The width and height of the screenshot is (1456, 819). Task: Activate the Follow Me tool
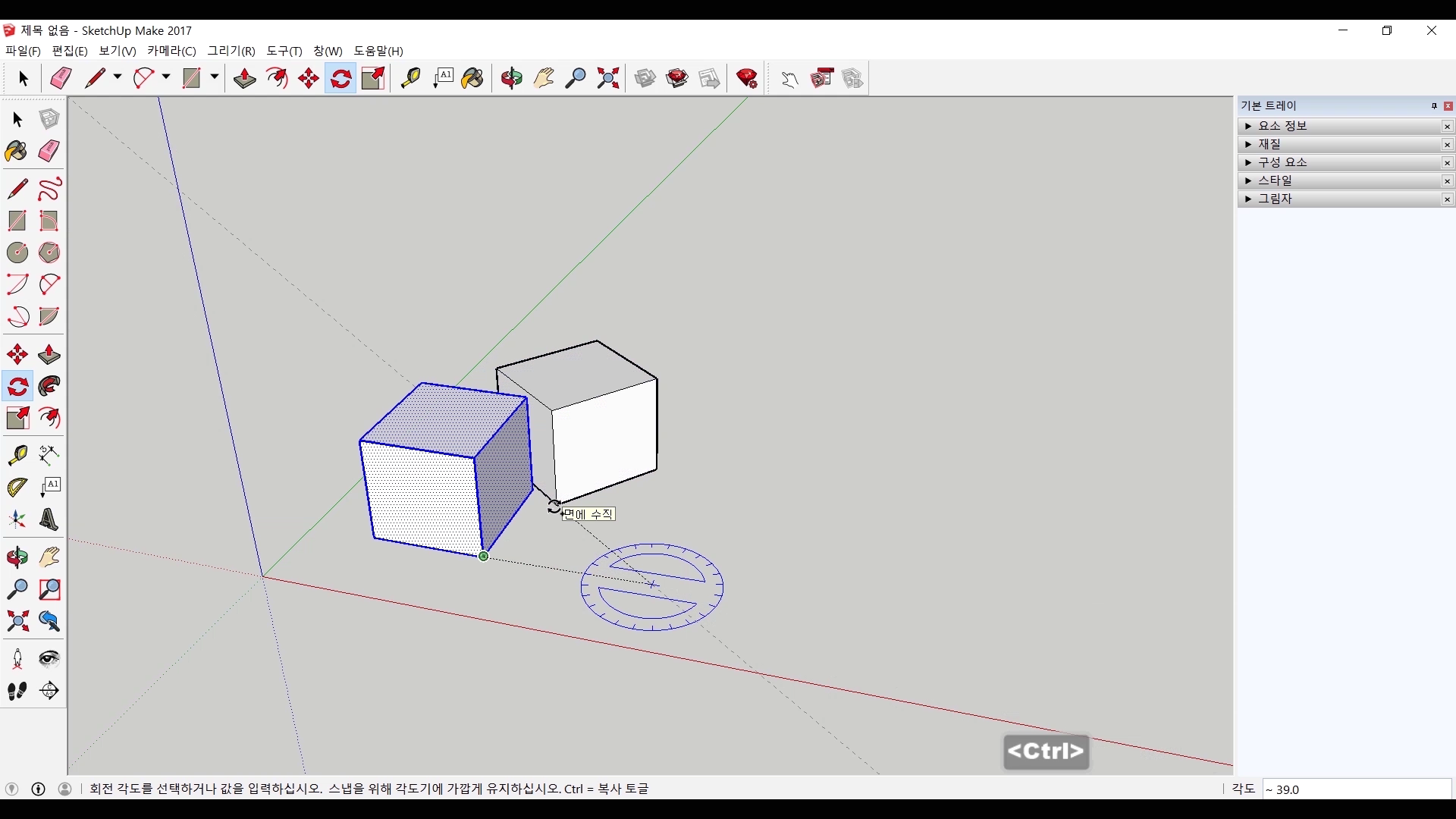pos(49,387)
